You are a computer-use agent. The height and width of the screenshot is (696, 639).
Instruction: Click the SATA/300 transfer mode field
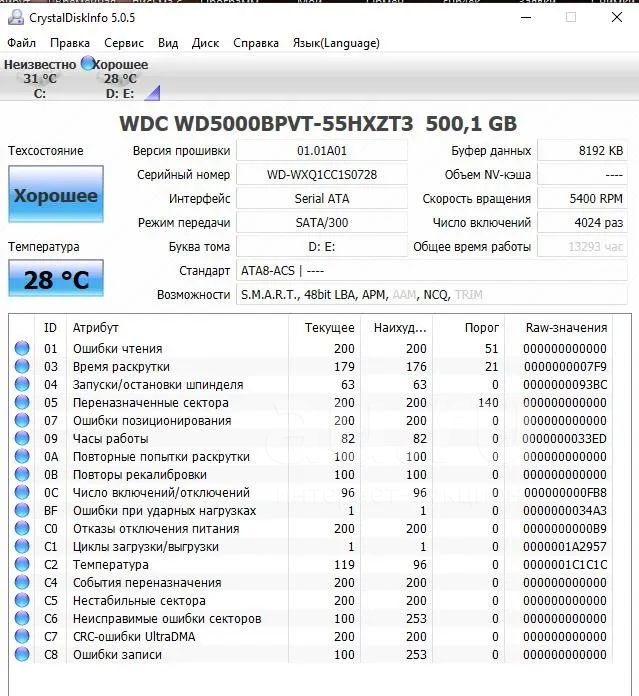pyautogui.click(x=322, y=222)
